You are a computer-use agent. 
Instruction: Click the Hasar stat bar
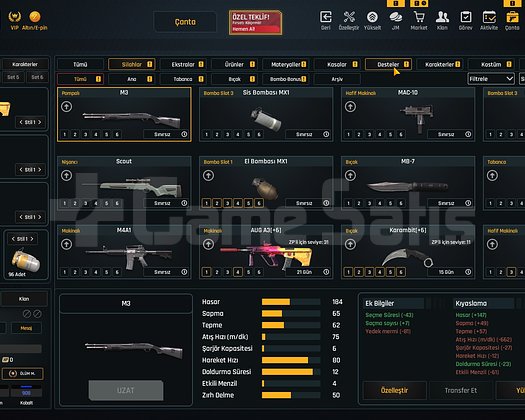tap(291, 302)
